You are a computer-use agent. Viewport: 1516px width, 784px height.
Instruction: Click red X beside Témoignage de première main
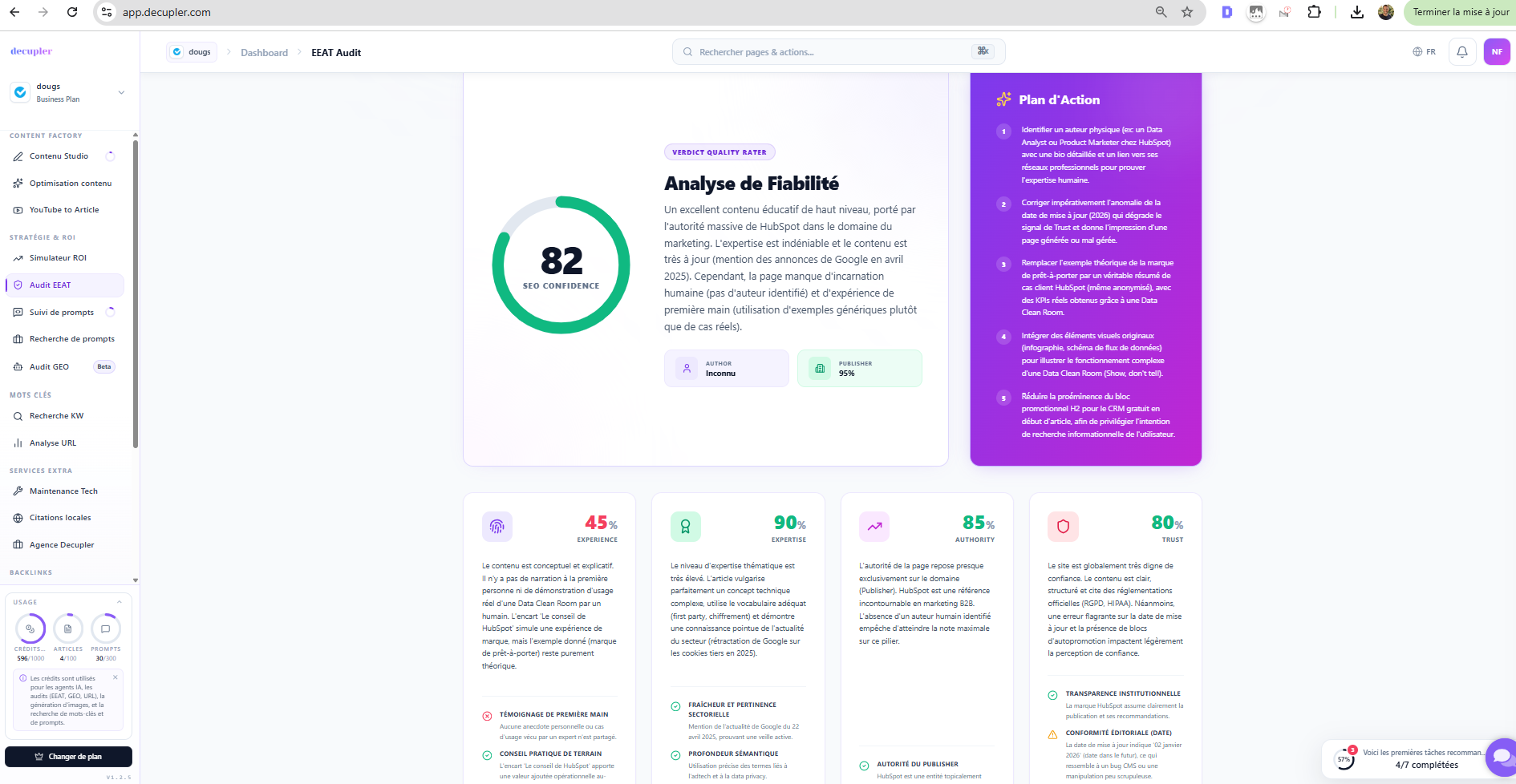(x=487, y=716)
